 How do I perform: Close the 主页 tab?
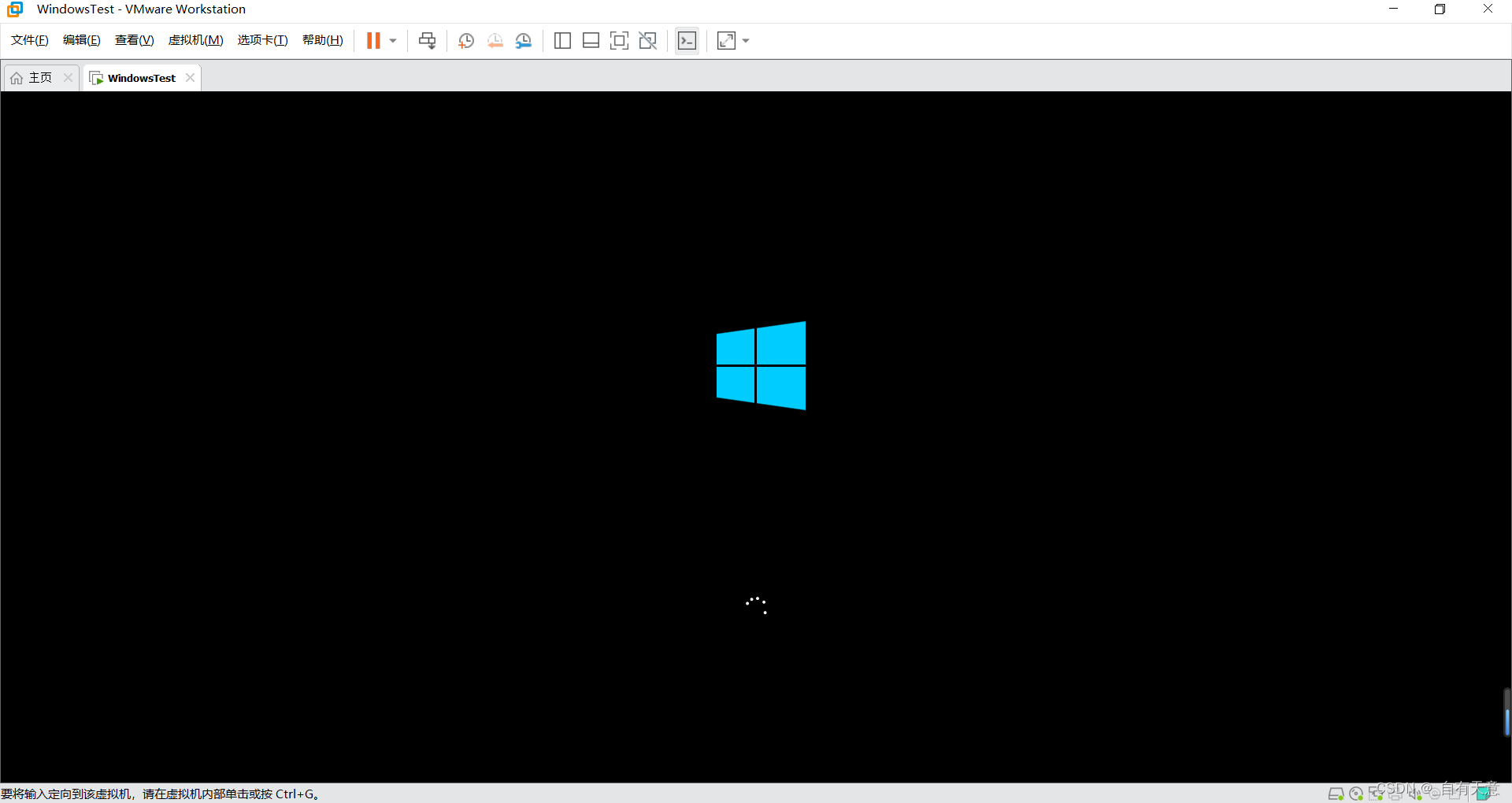pos(68,77)
